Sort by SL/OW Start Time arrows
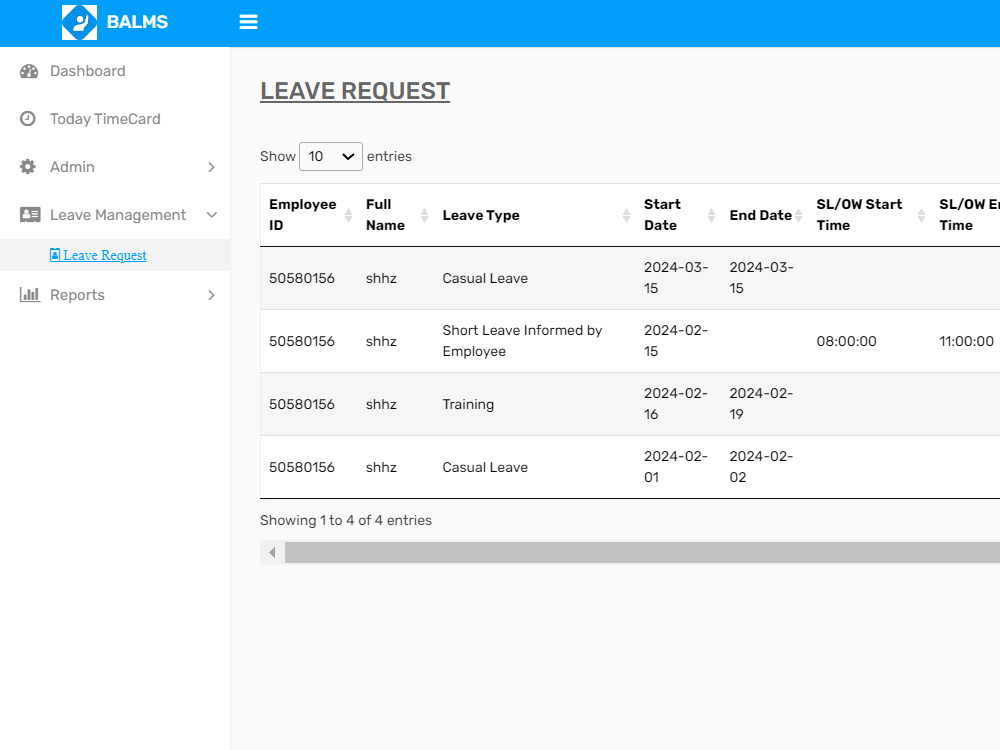This screenshot has width=1000, height=750. pyautogui.click(x=921, y=215)
